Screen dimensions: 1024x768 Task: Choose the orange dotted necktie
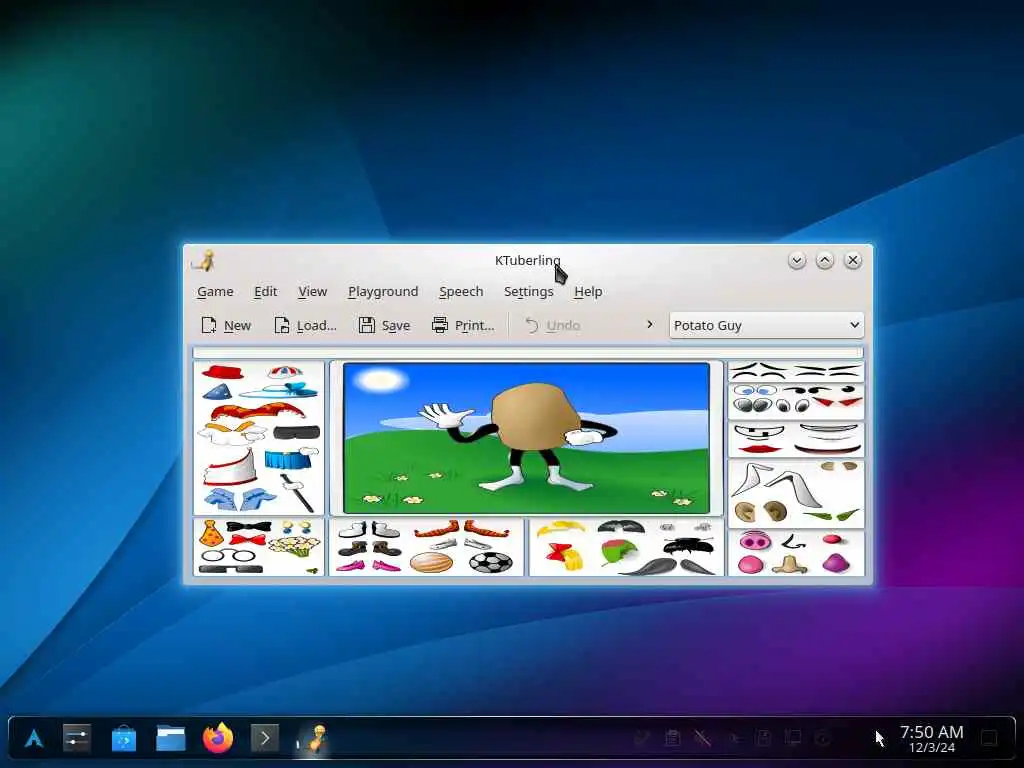click(212, 534)
